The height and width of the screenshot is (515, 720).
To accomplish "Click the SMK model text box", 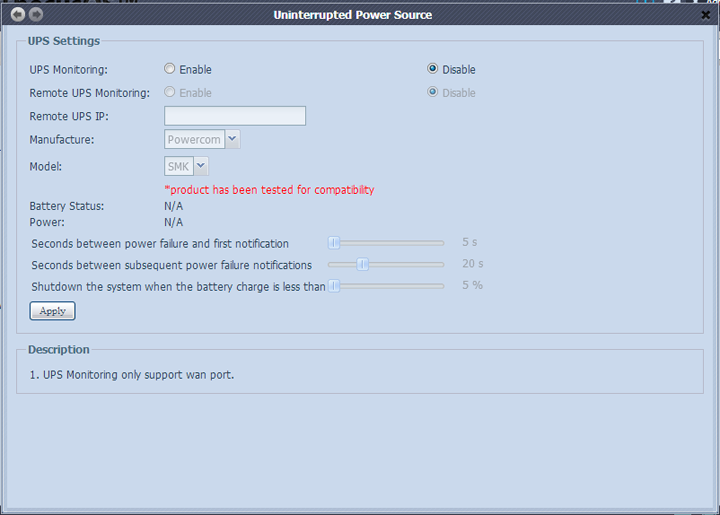I will point(178,166).
